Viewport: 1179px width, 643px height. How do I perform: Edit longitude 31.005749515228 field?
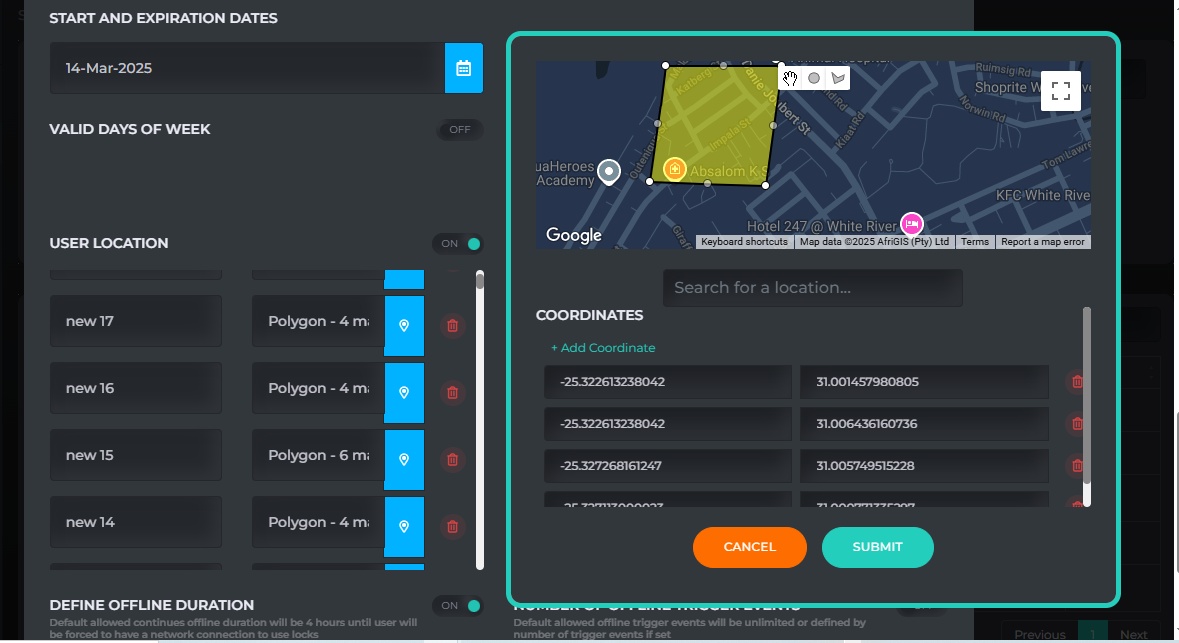pos(924,466)
